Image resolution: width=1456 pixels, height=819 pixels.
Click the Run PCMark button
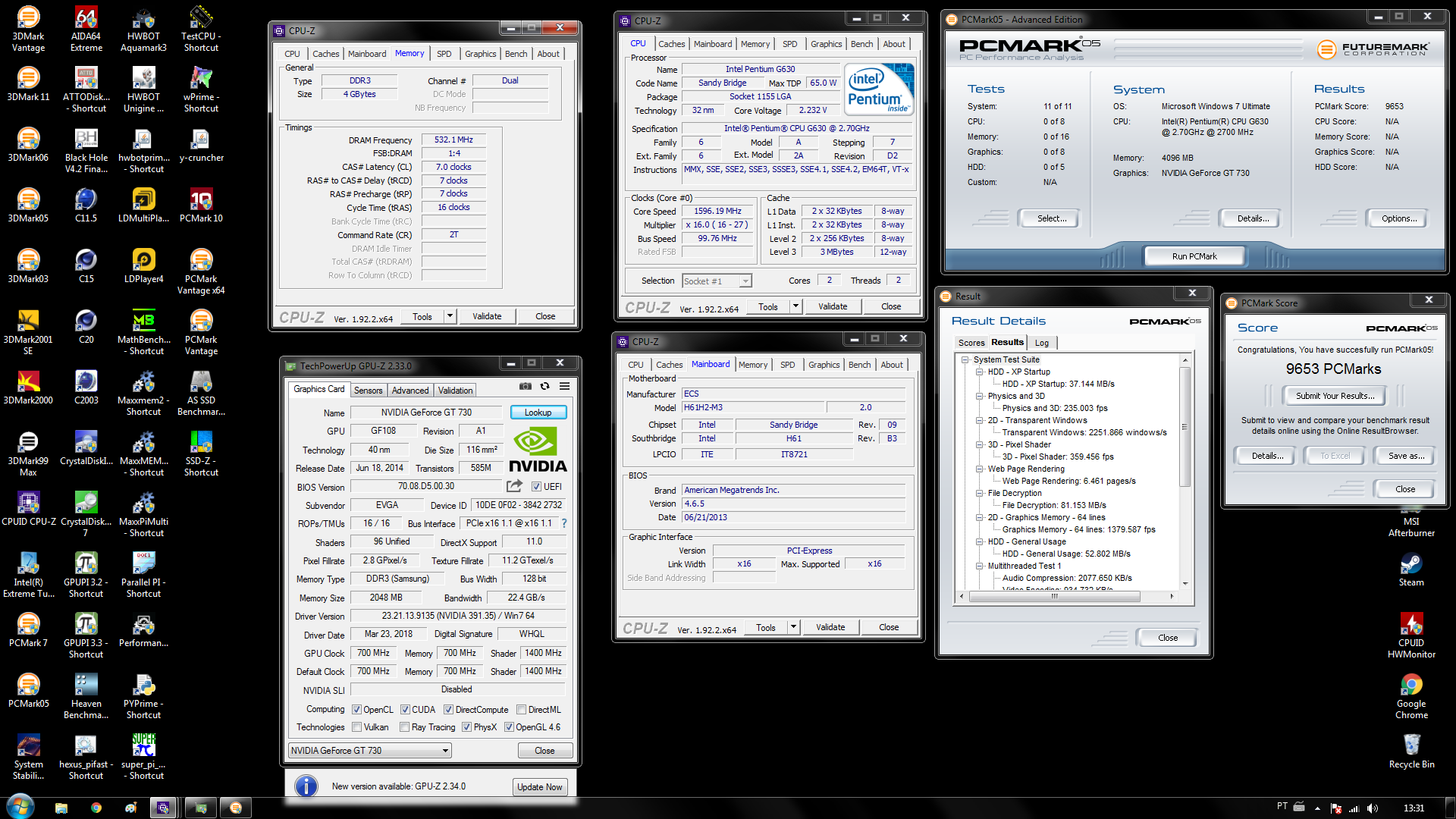click(1194, 256)
